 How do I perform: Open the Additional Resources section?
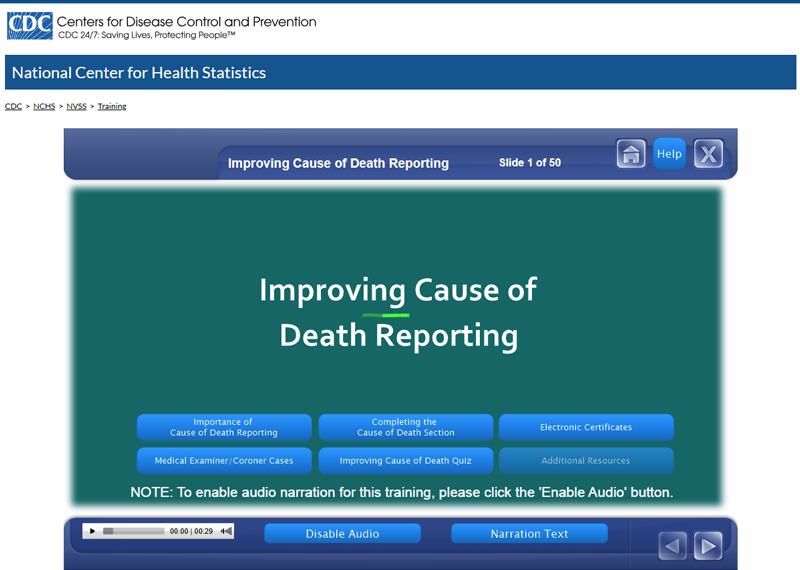coord(586,461)
